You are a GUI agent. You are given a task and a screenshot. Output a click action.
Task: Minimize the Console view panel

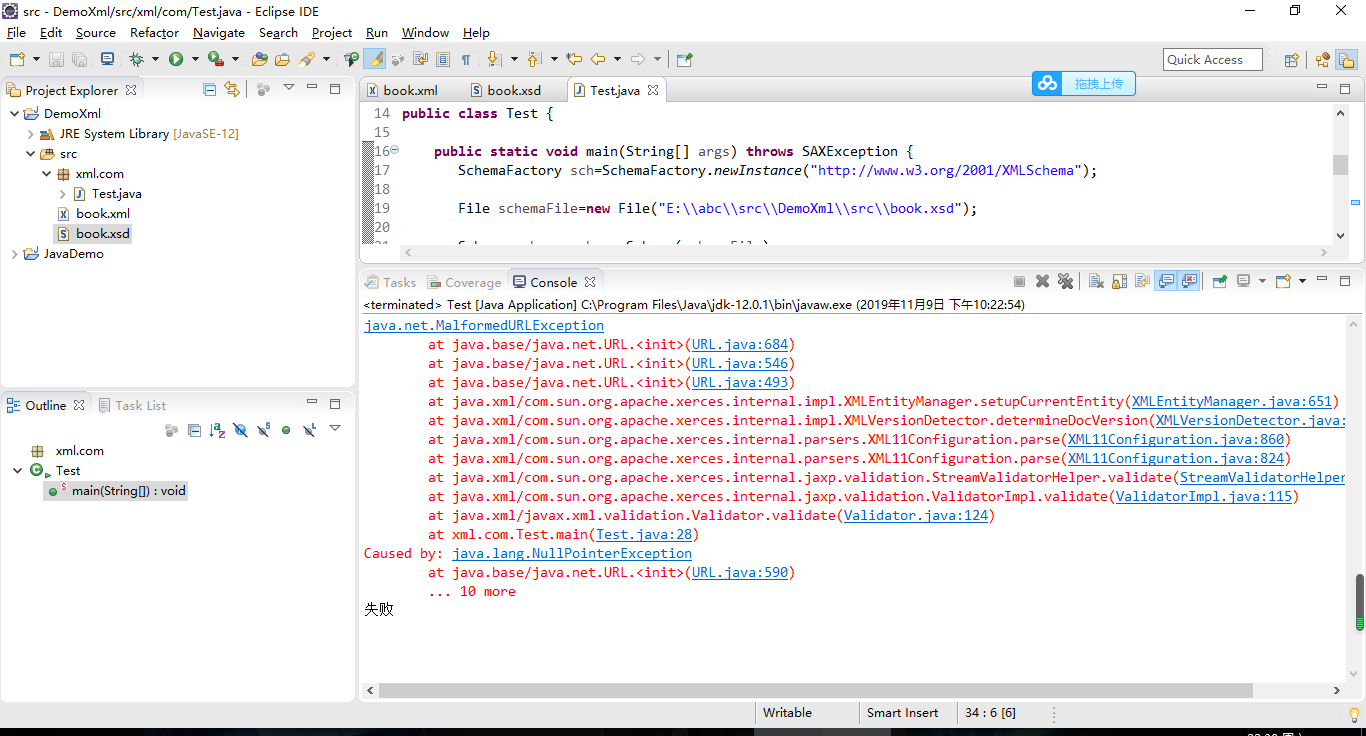(1322, 281)
